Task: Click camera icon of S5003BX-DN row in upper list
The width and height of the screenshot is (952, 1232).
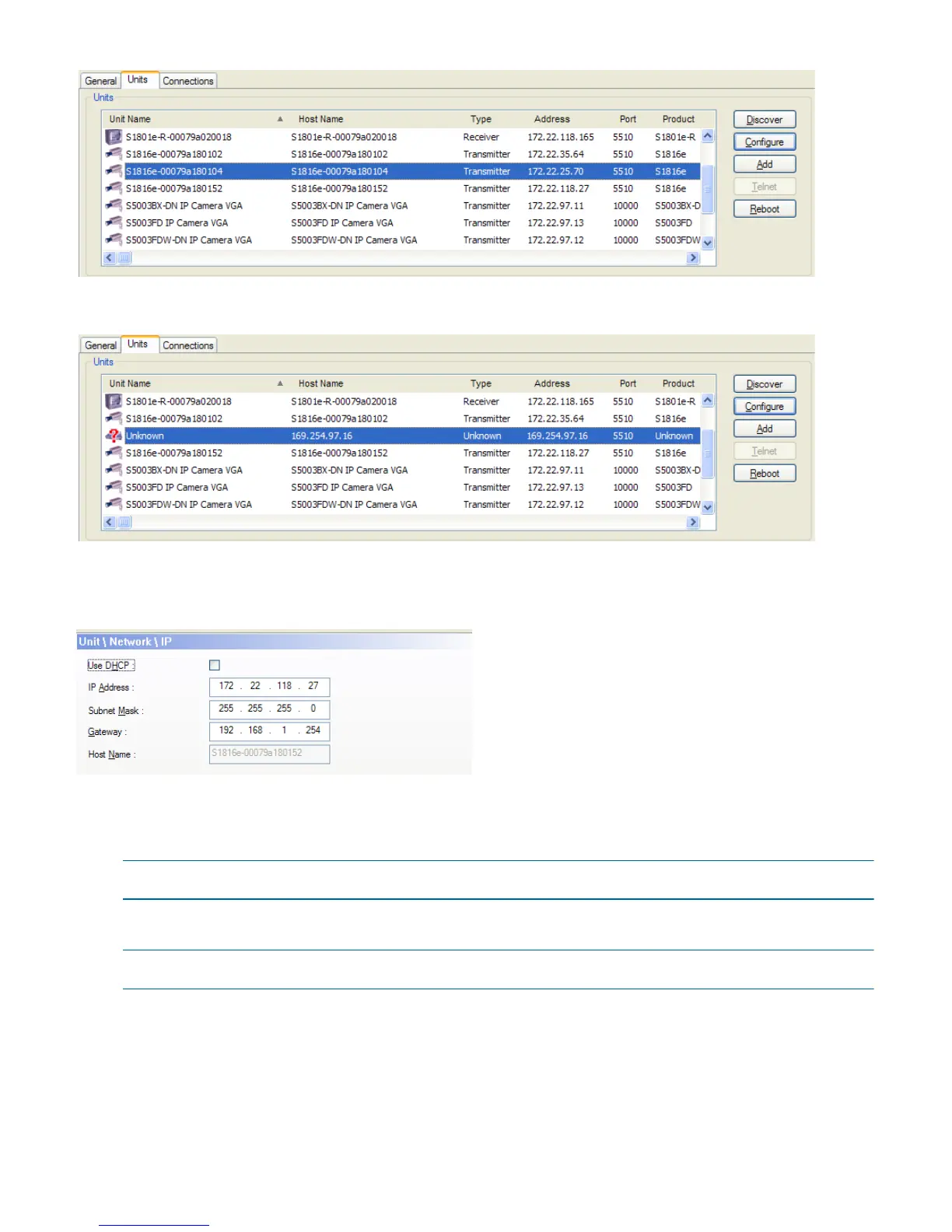Action: (x=114, y=205)
